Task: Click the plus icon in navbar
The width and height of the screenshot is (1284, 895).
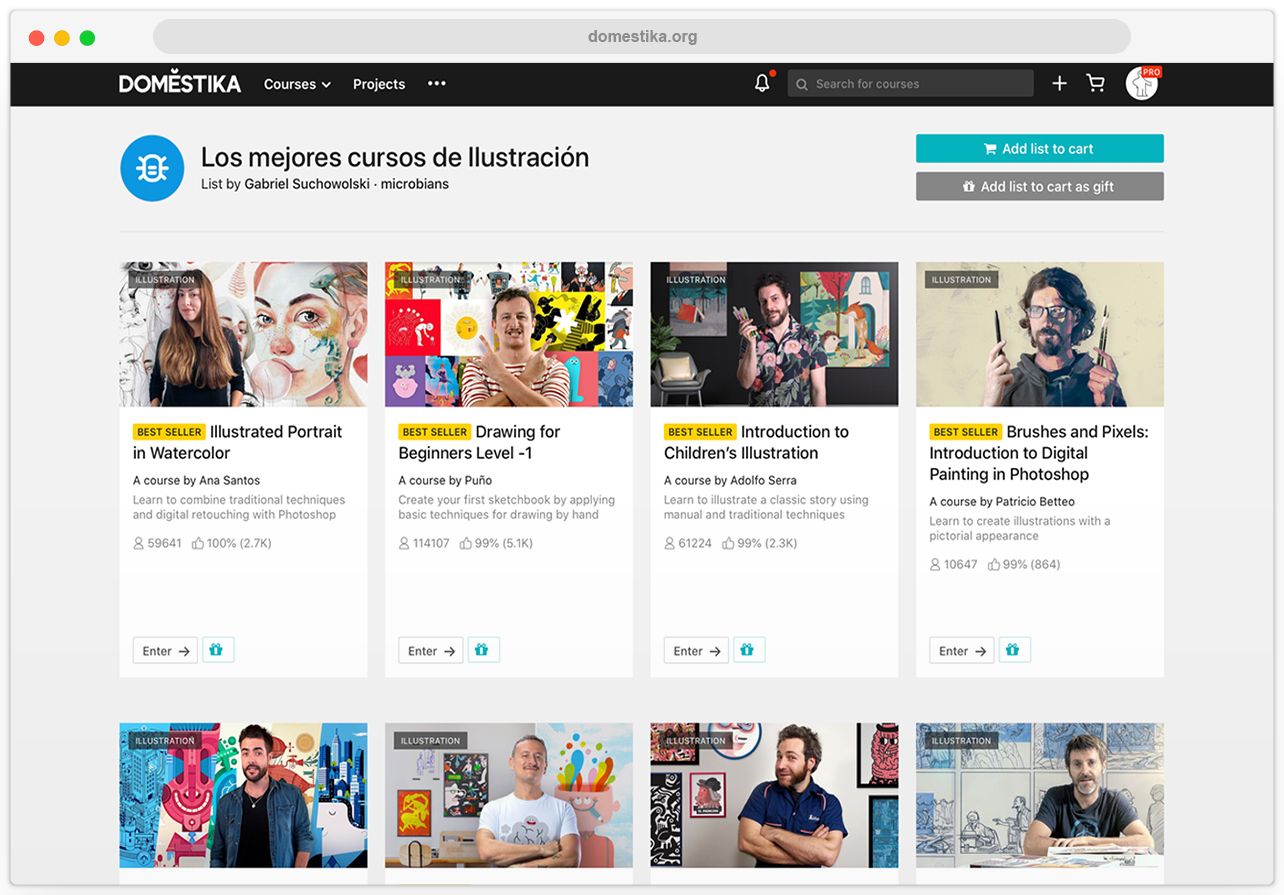Action: (x=1059, y=84)
